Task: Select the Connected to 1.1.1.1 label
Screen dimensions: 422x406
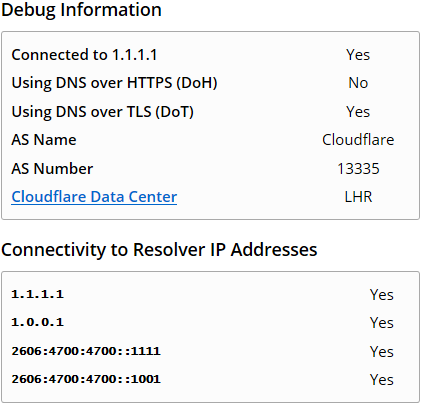Action: click(x=84, y=55)
